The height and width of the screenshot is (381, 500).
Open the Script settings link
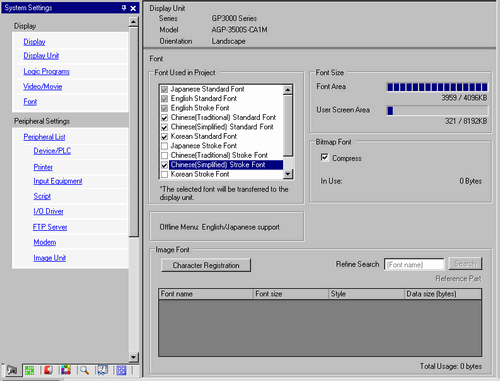coord(42,196)
